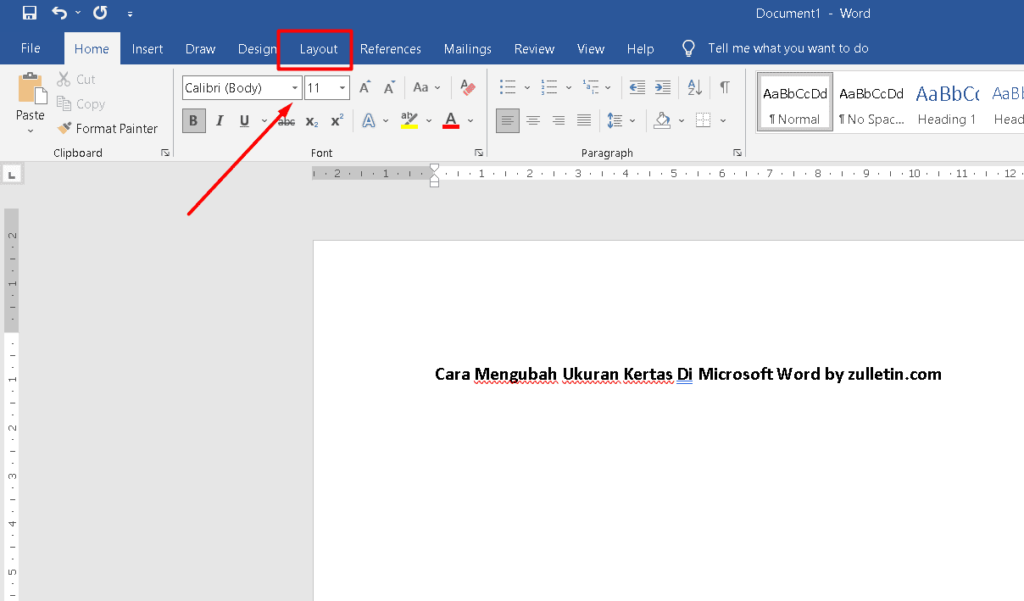Open the Calibri (Body) font name dropdown

[295, 88]
